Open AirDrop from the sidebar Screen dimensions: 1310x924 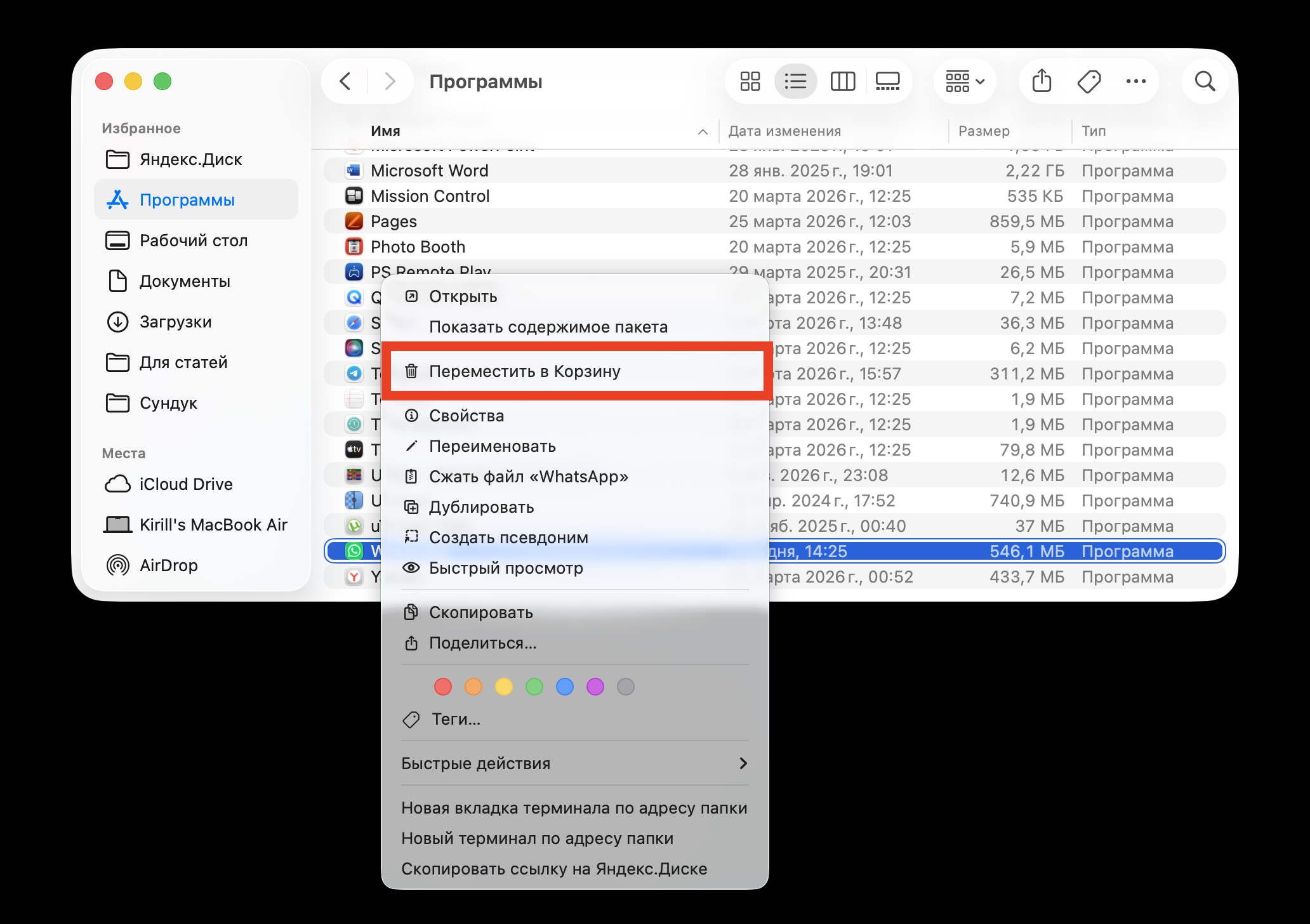coord(165,565)
